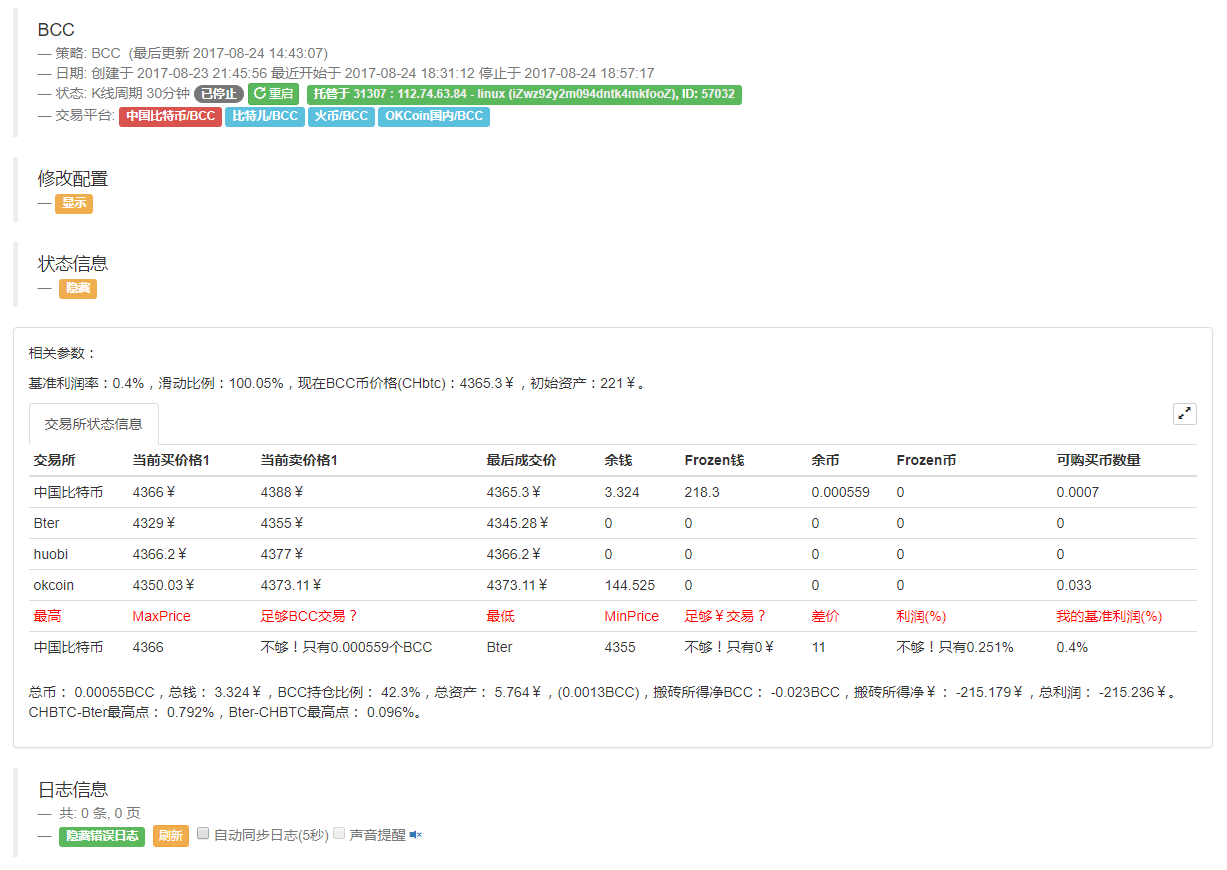
Task: Click the 4350.03¥ okcoin buy price
Action: [x=163, y=585]
